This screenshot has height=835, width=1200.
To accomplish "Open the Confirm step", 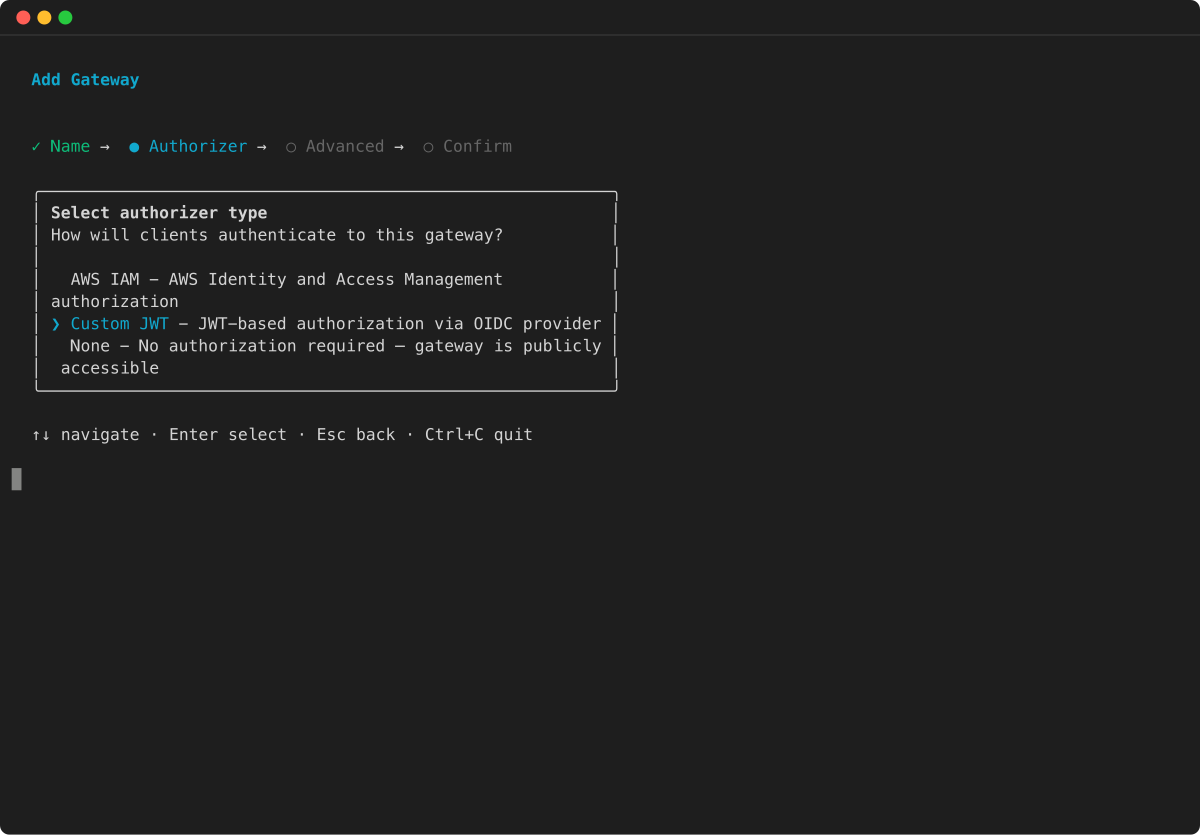I will pyautogui.click(x=477, y=146).
